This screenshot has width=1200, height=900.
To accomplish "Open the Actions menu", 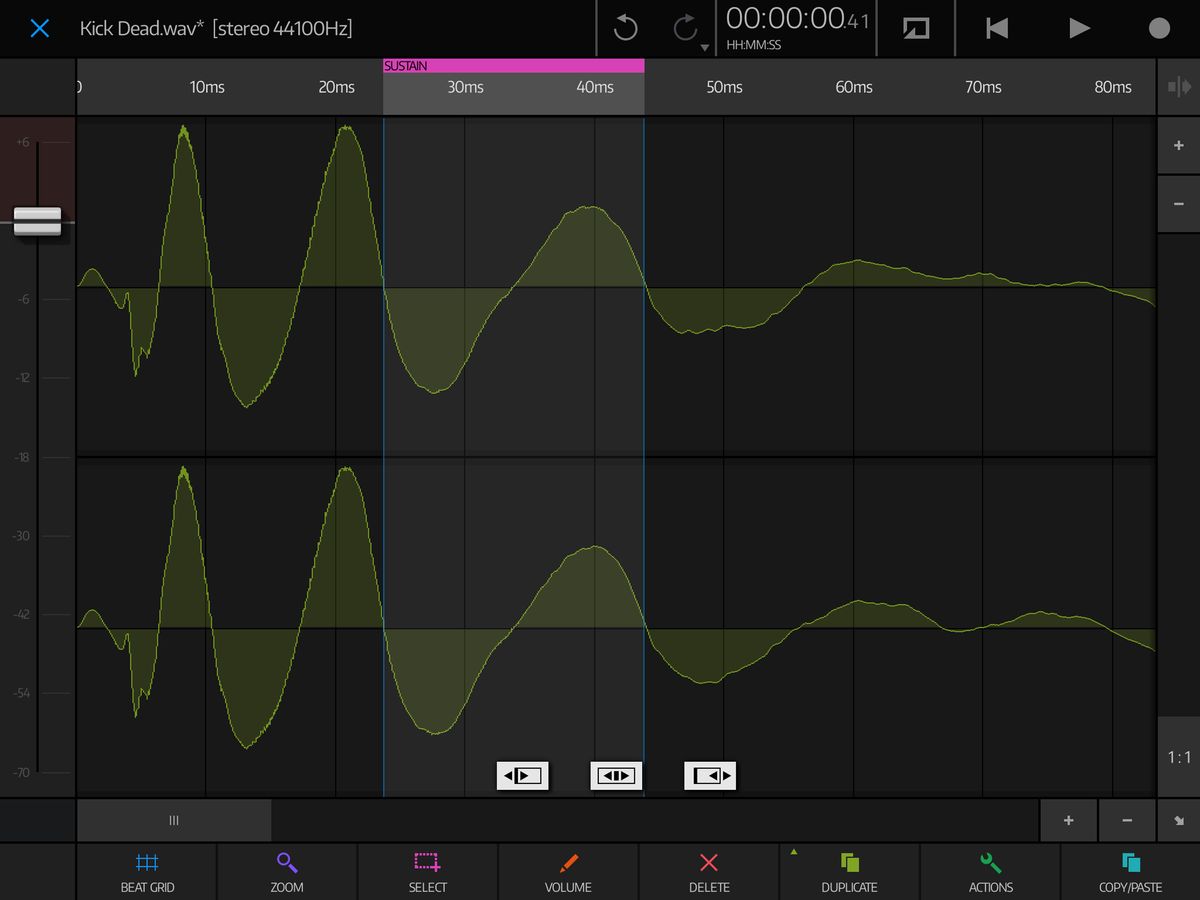I will pos(990,872).
